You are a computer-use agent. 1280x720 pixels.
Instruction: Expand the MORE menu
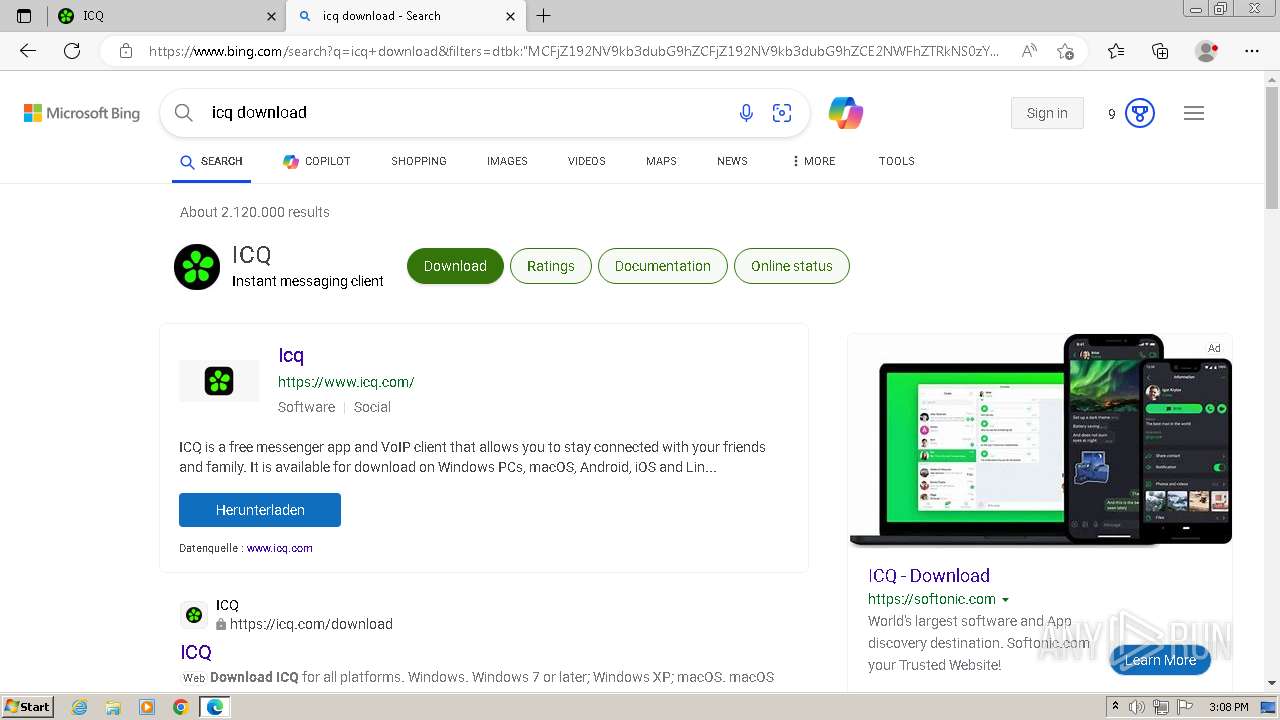coord(813,161)
